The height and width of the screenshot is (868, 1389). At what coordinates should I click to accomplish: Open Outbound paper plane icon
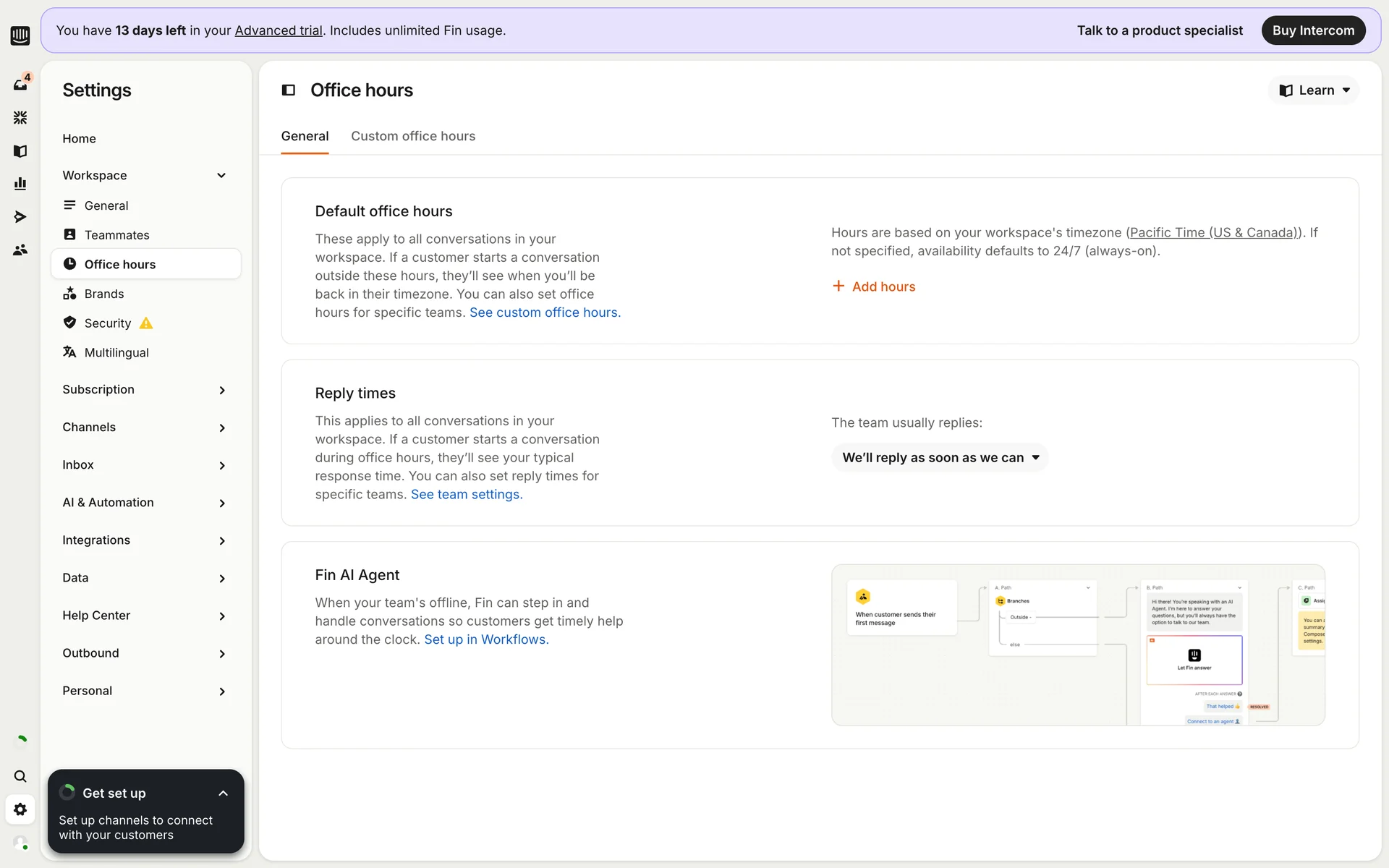[20, 217]
